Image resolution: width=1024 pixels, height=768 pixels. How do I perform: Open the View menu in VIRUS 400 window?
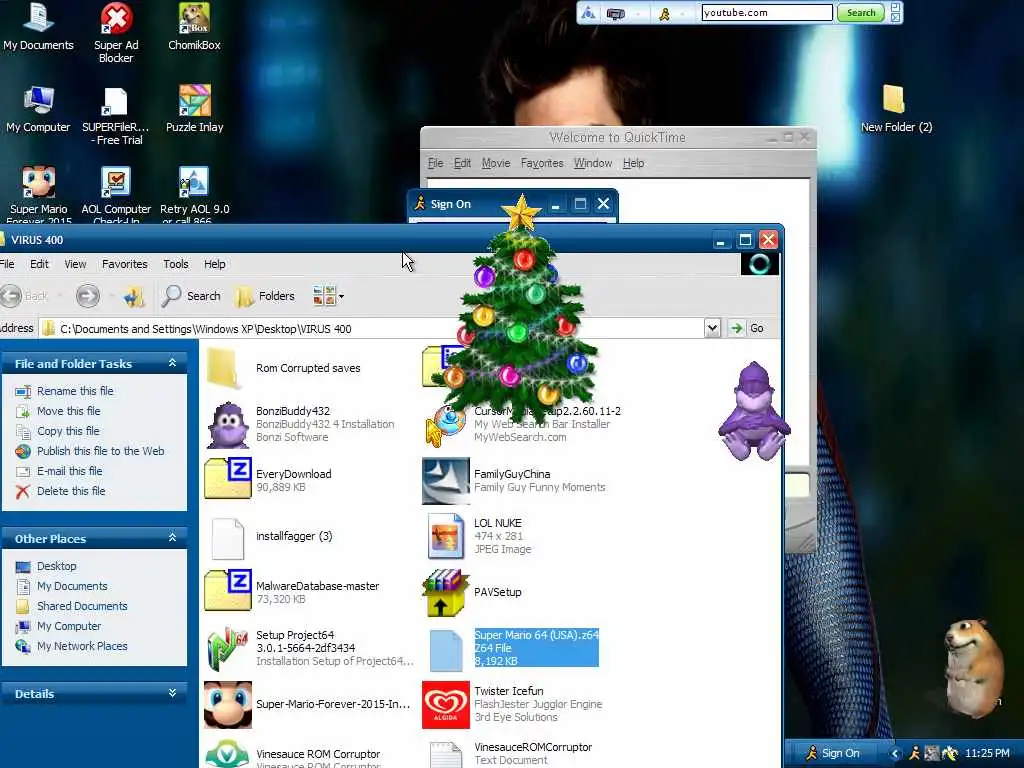click(75, 264)
